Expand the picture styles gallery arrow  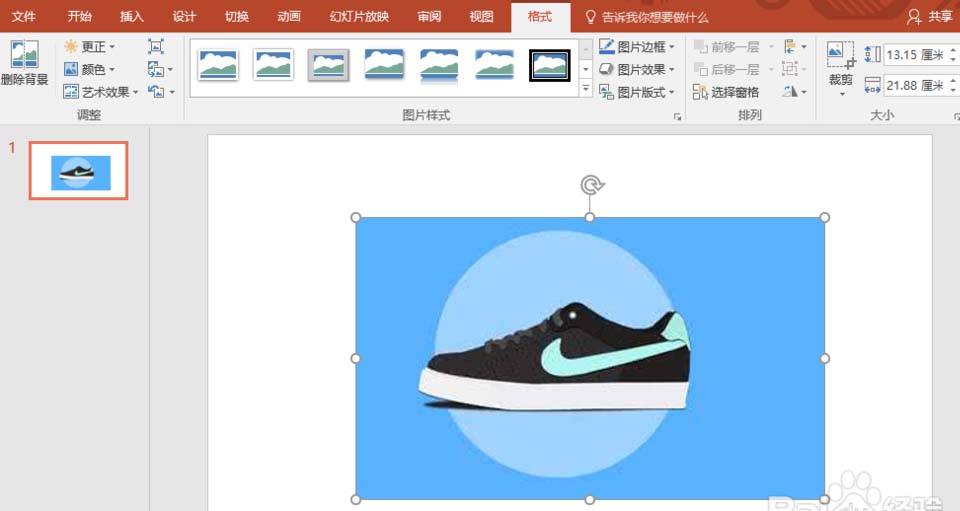coord(586,89)
